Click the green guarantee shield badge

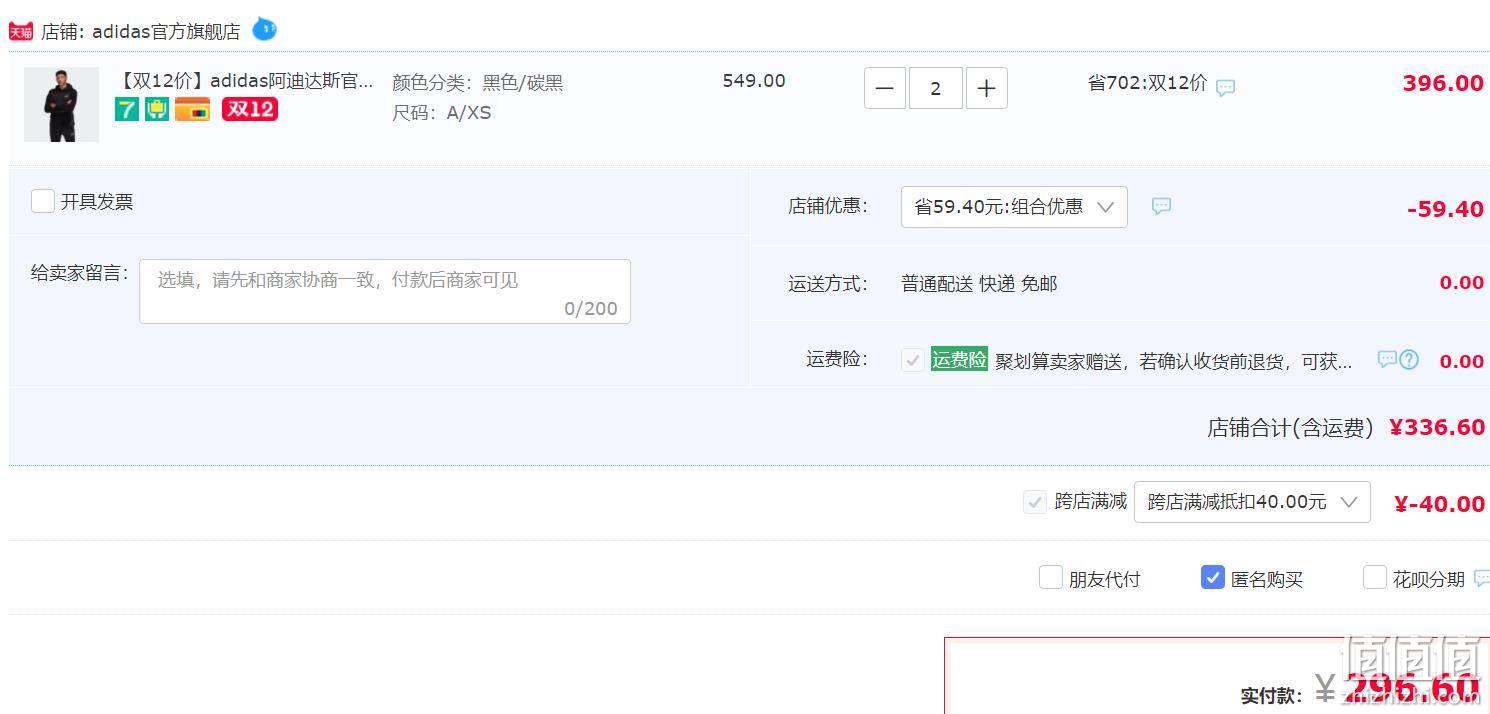click(x=157, y=109)
